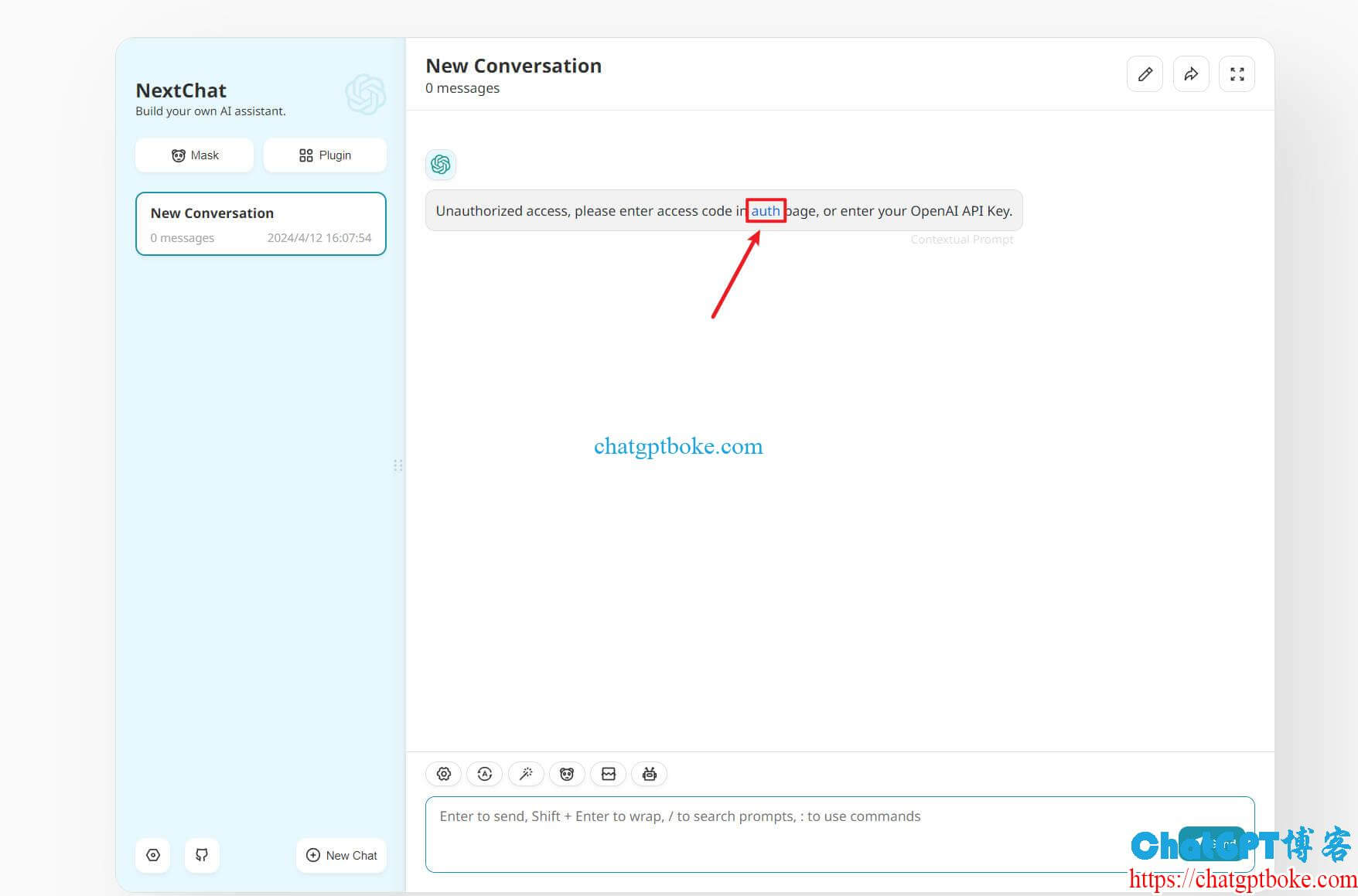Select the New Conversation chat in sidebar
1358x896 pixels.
point(261,223)
